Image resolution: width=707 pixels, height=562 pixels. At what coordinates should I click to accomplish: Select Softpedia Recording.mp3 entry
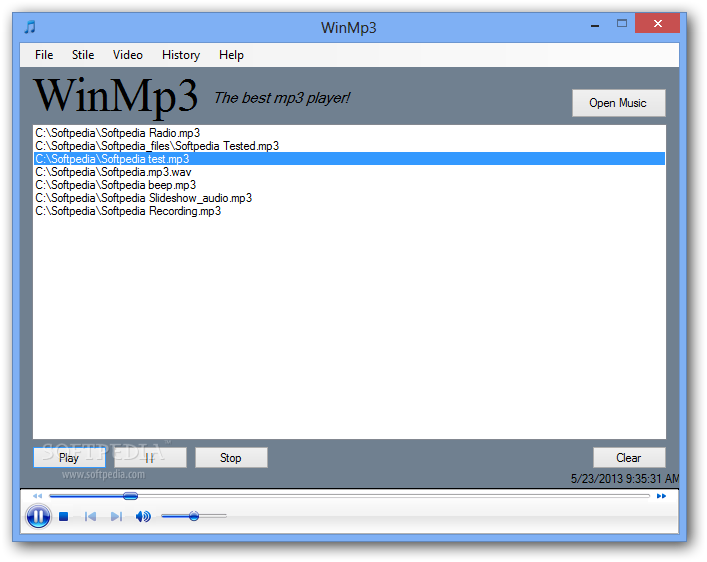(349, 211)
